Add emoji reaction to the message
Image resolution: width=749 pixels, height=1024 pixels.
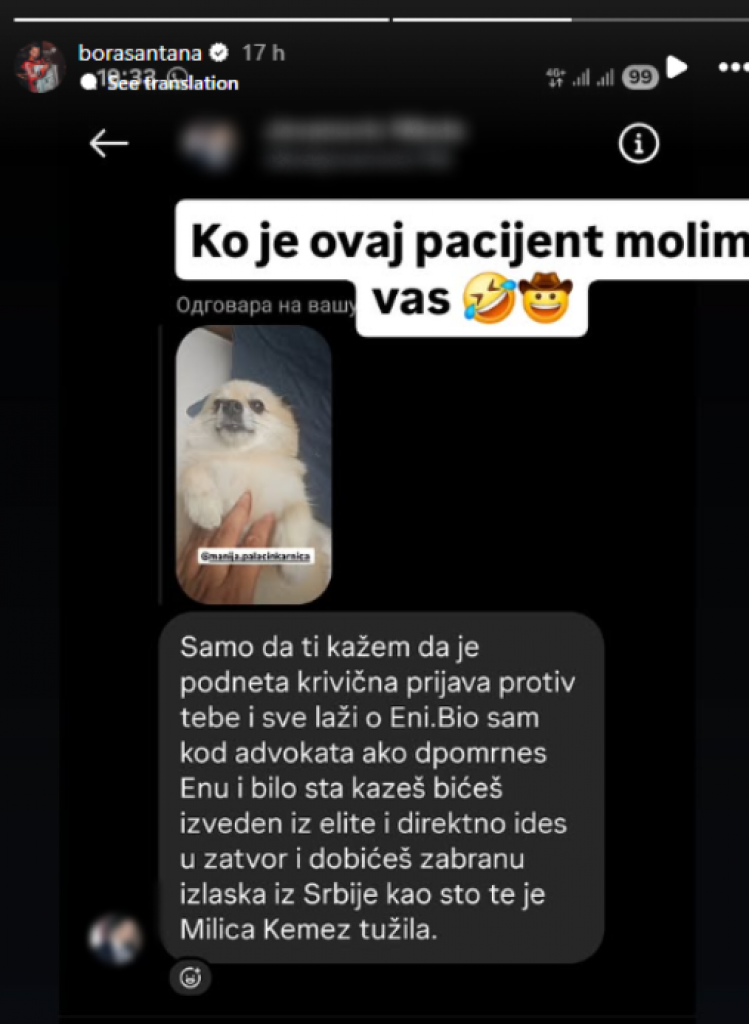tap(190, 977)
